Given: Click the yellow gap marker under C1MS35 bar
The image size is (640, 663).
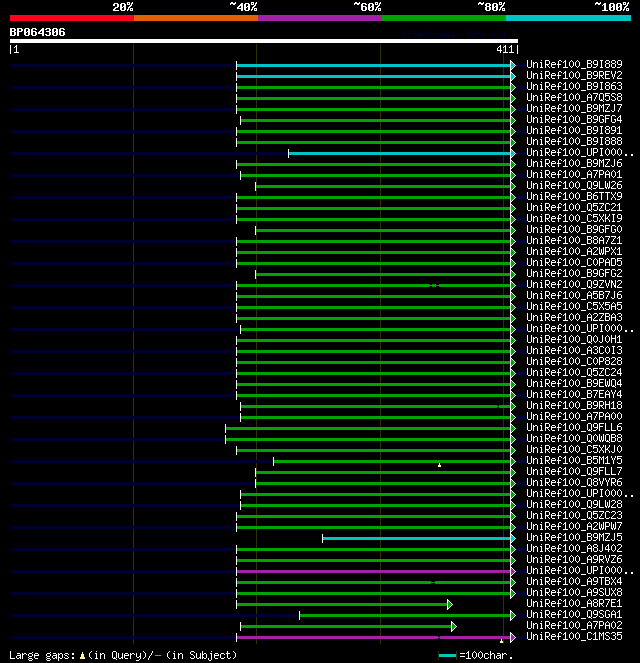Looking at the screenshot, I should 501,641.
